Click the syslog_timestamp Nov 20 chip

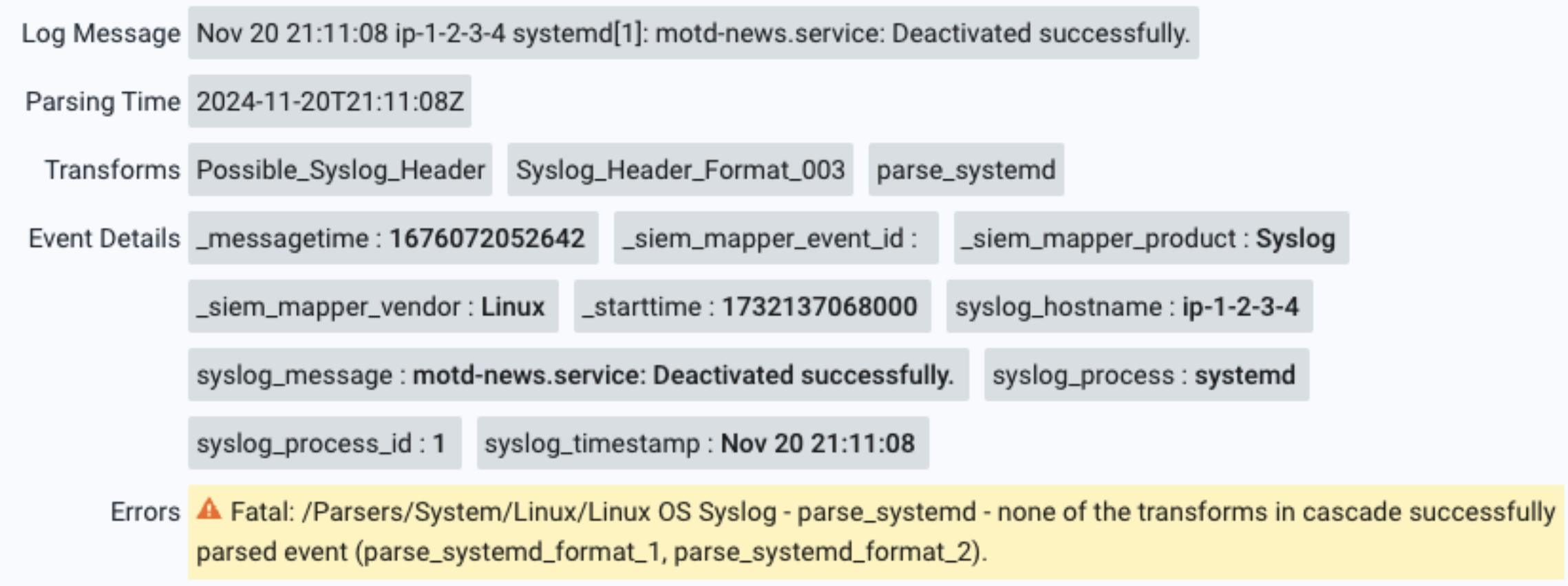coord(702,444)
